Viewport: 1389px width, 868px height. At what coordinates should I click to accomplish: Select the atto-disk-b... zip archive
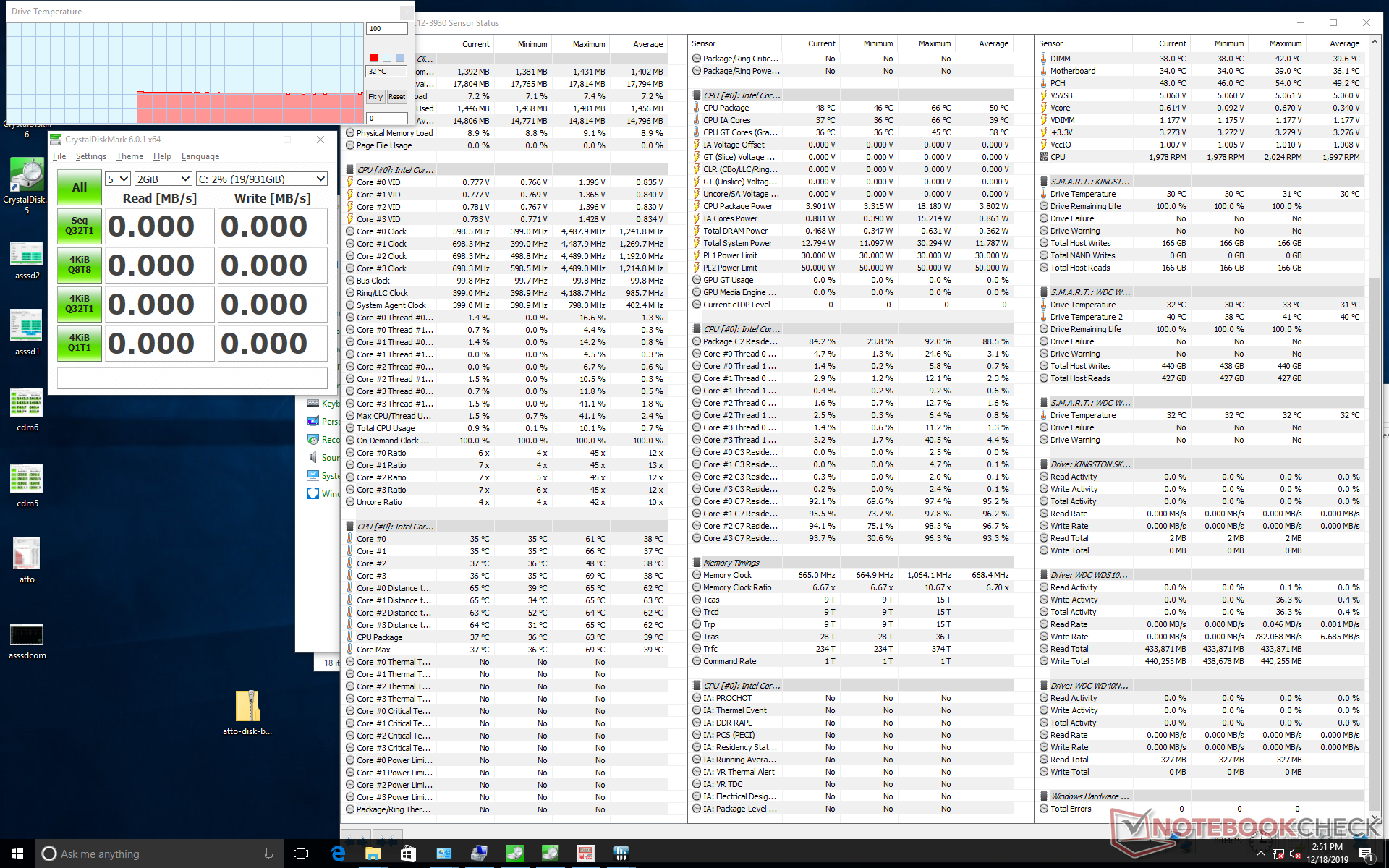point(247,712)
